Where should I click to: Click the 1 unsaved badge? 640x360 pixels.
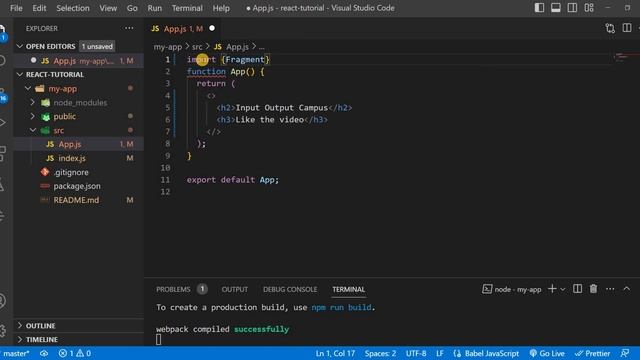(97, 47)
